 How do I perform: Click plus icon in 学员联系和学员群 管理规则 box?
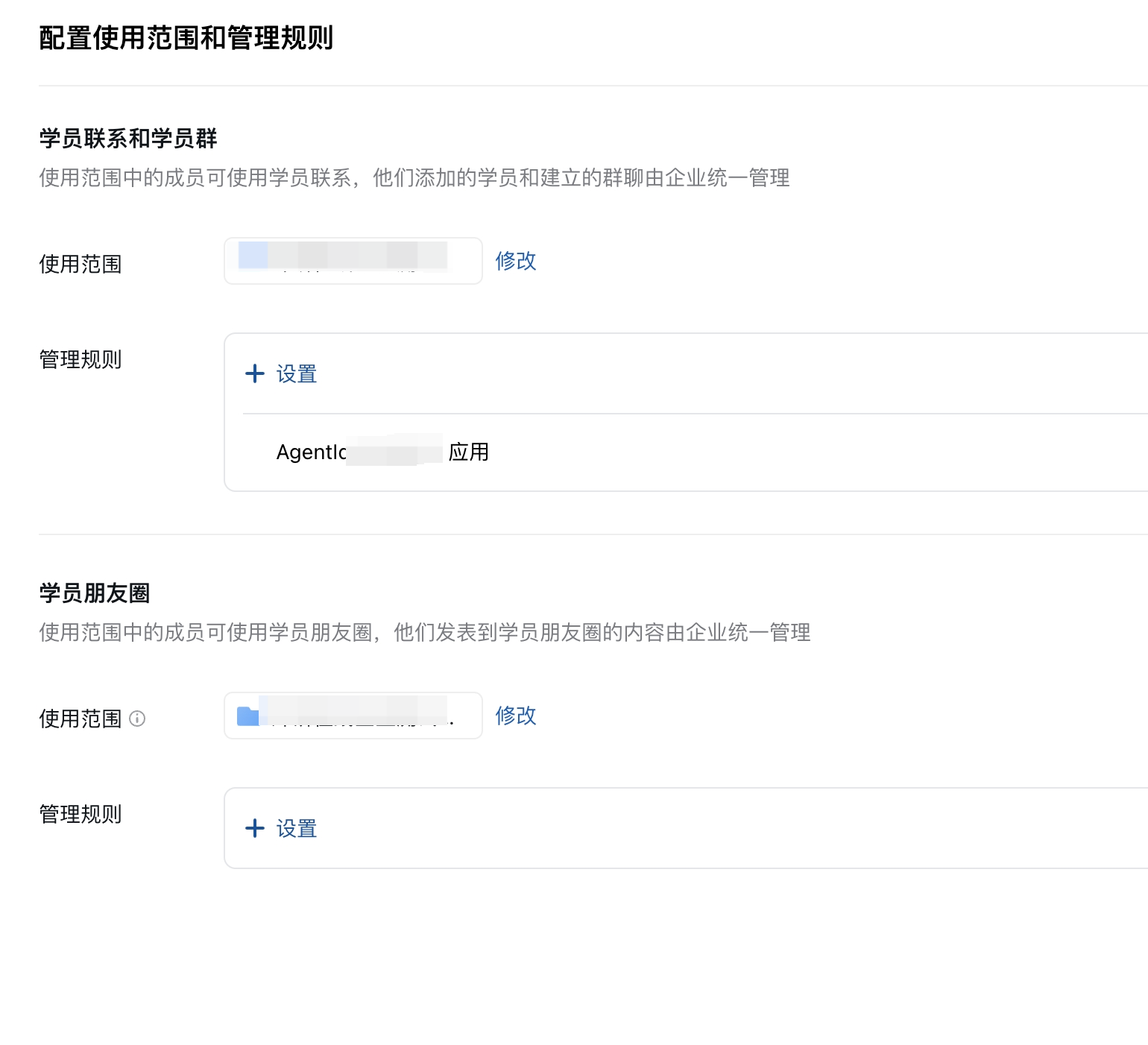pos(255,373)
